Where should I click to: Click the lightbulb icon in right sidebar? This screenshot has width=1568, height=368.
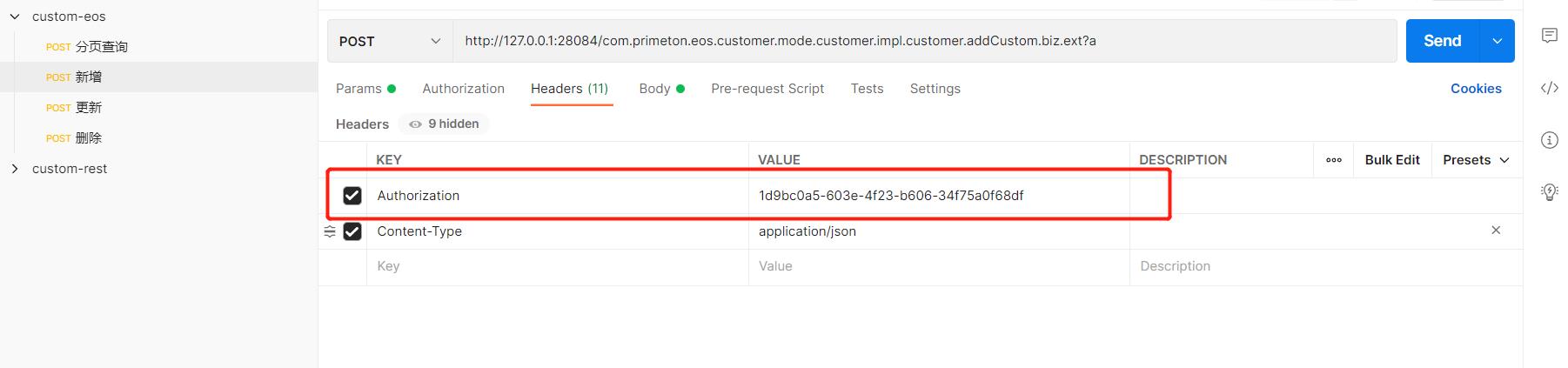point(1549,192)
